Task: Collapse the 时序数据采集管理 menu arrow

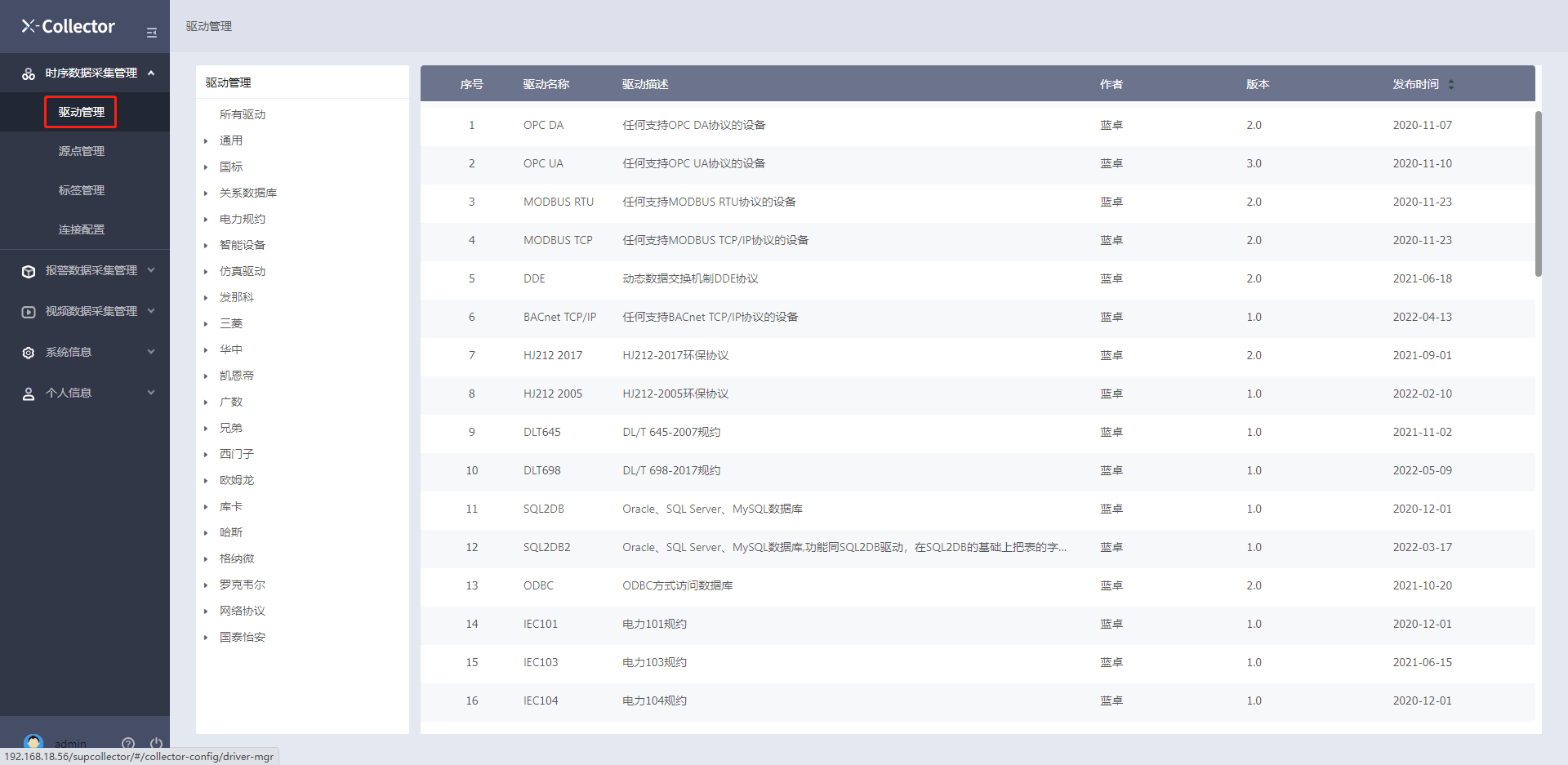Action: pos(151,73)
